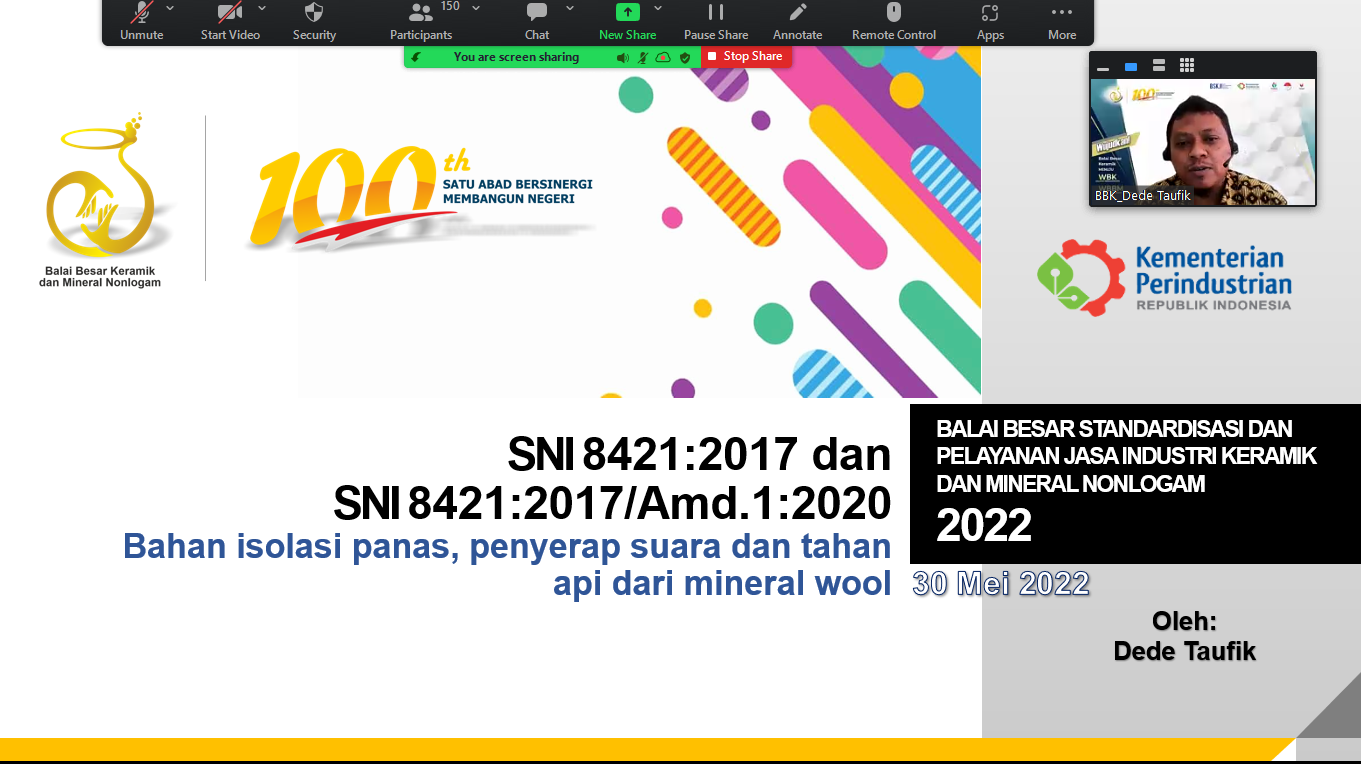Click green shield icon on sharing bar
This screenshot has width=1361, height=764.
coord(685,58)
